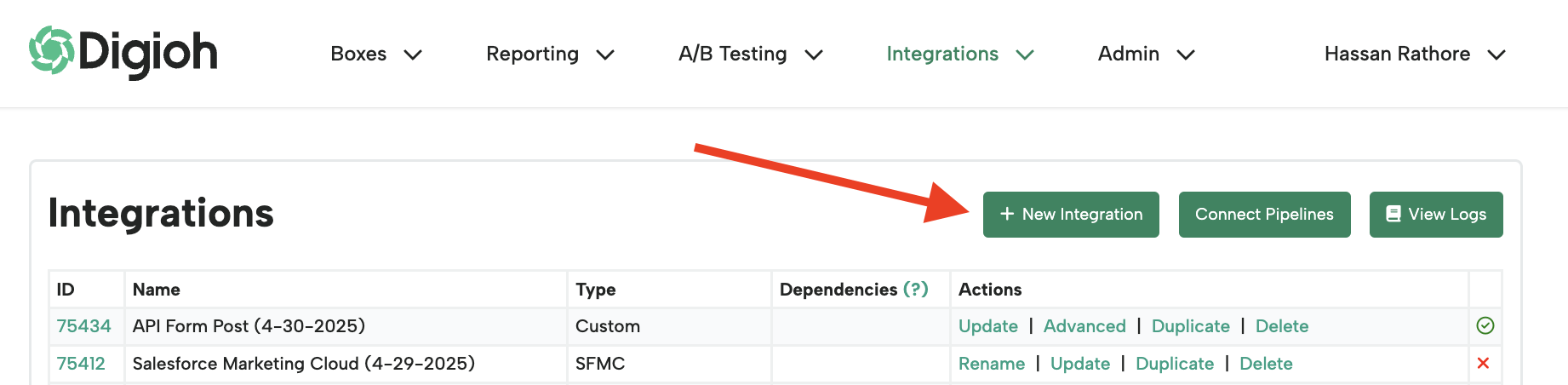Open the Integrations navigation menu

(960, 54)
